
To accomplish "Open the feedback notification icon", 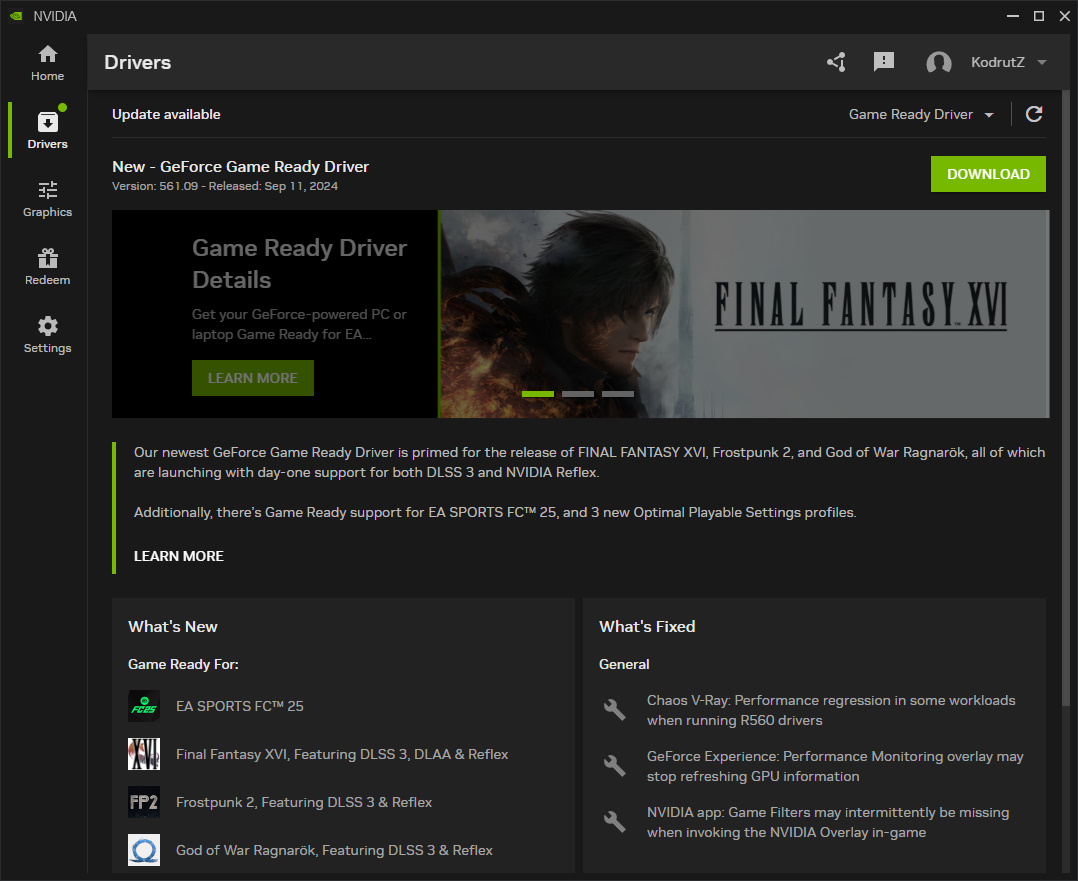I will coord(883,62).
